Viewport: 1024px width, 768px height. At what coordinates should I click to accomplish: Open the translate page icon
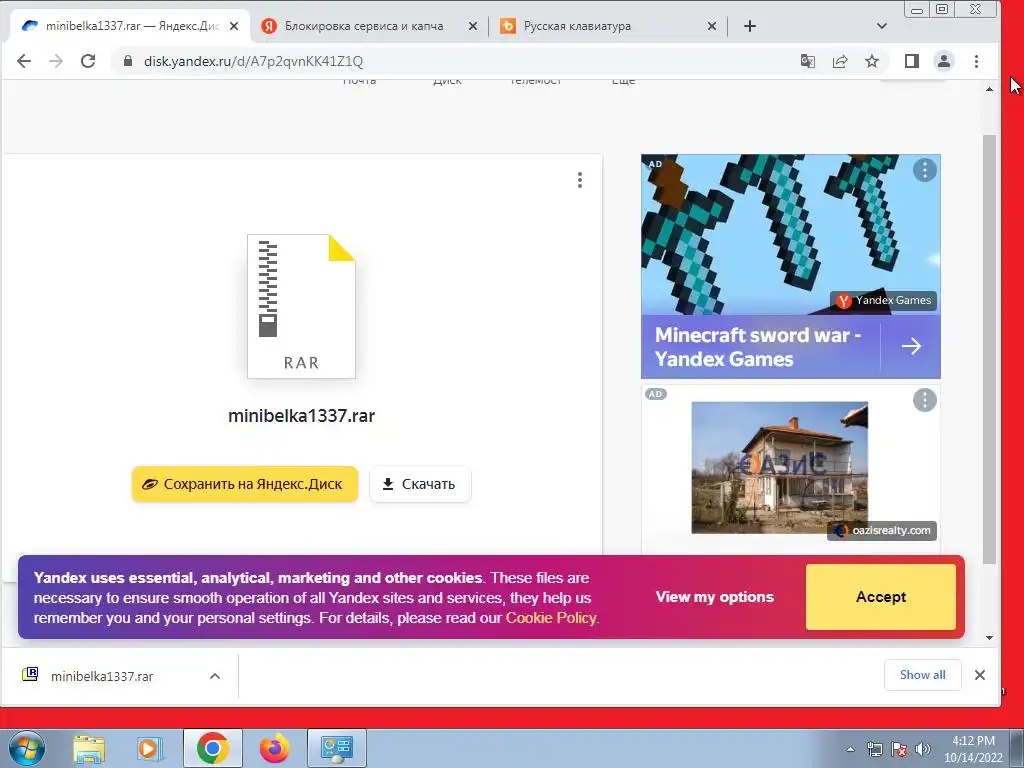(x=808, y=61)
